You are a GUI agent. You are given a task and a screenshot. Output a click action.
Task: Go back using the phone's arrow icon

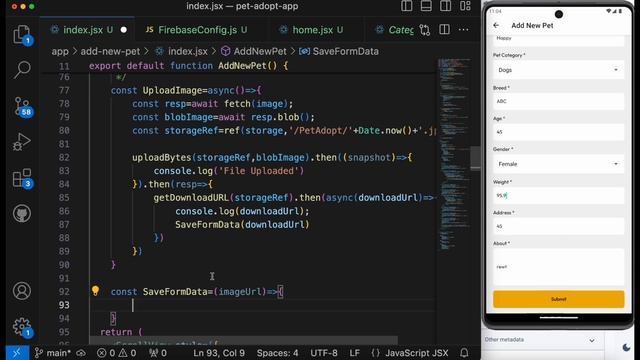tap(496, 25)
